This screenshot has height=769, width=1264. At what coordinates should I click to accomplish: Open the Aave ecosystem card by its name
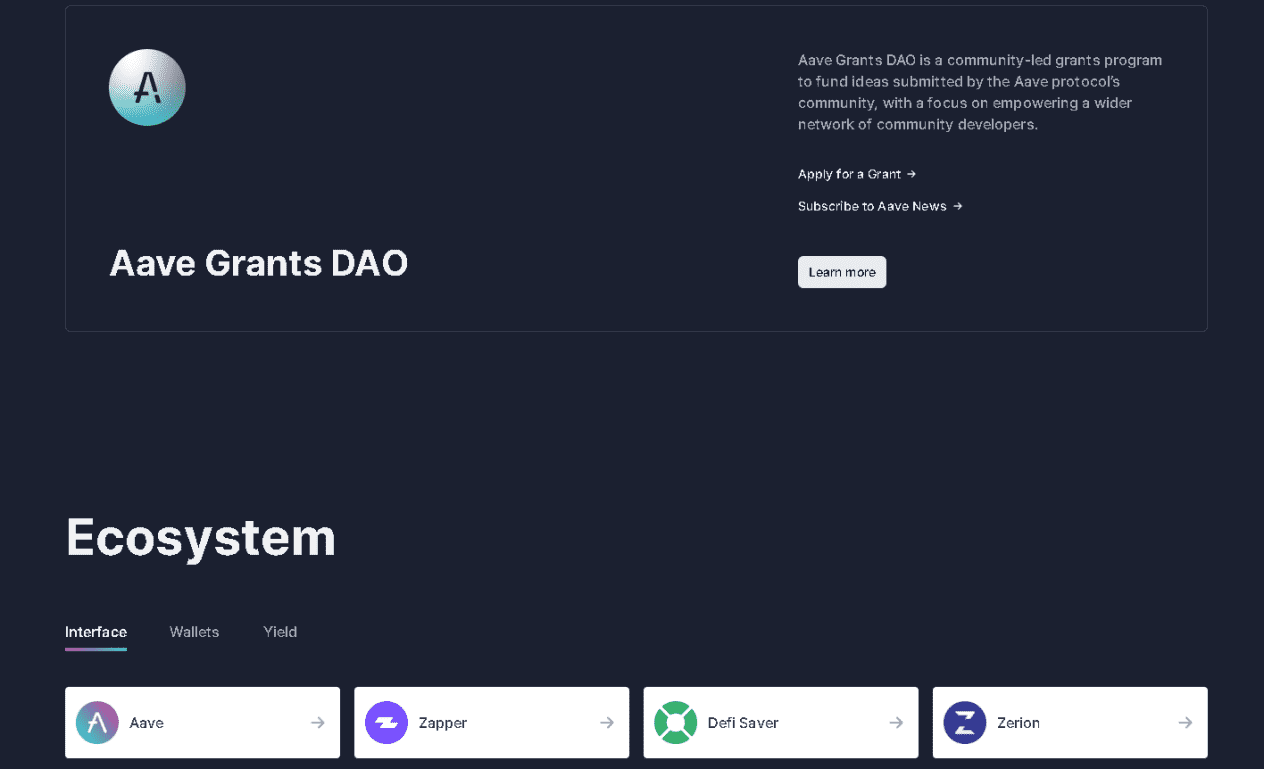[146, 722]
